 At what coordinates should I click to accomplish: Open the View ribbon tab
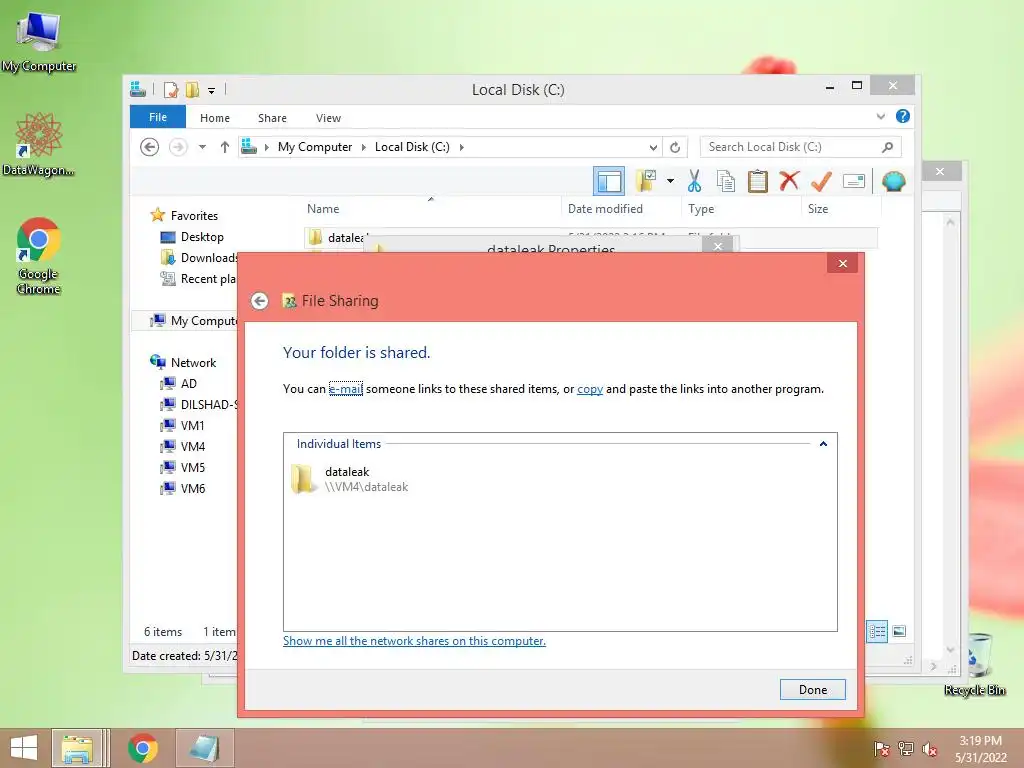click(x=328, y=118)
